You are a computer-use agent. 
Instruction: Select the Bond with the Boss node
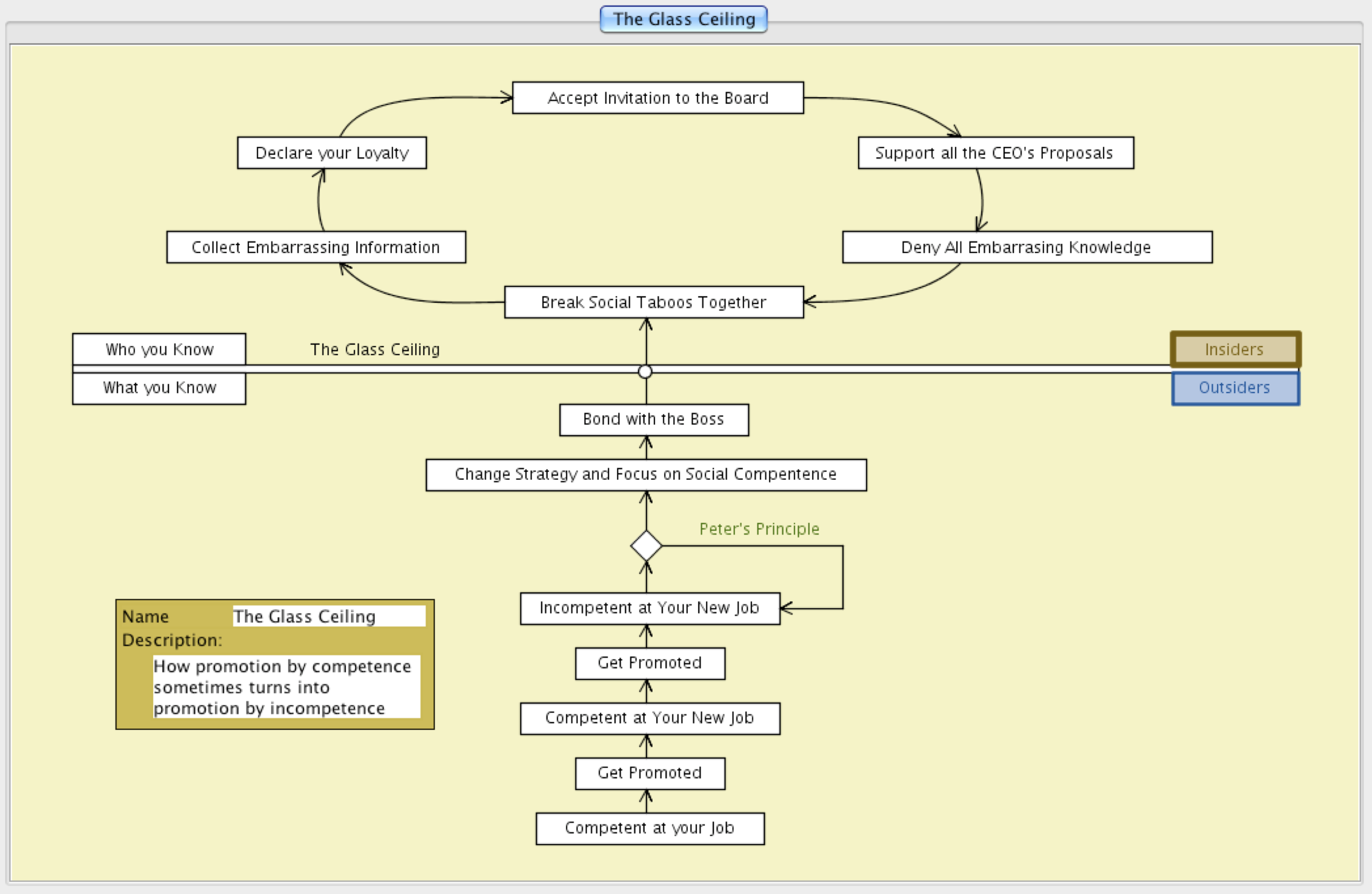[x=653, y=419]
